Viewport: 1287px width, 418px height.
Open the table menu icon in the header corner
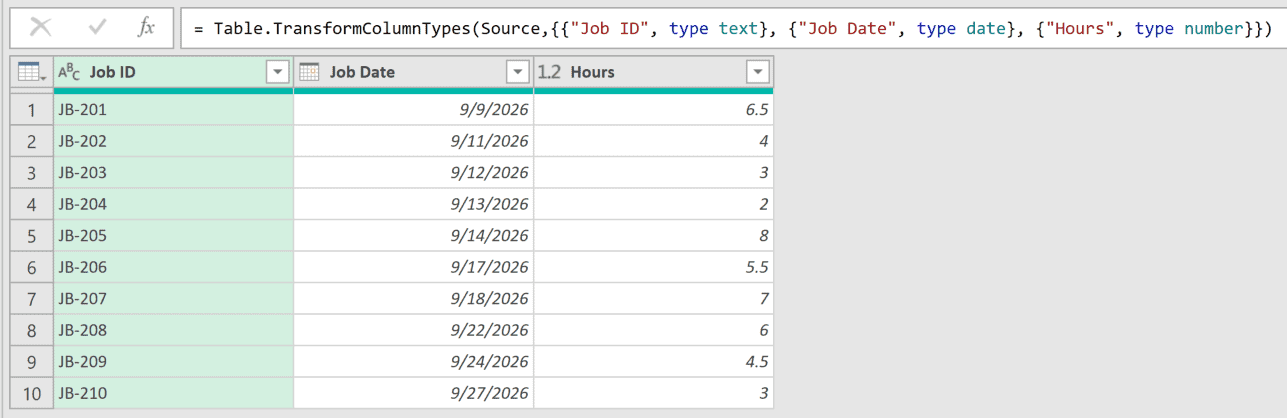pyautogui.click(x=31, y=72)
